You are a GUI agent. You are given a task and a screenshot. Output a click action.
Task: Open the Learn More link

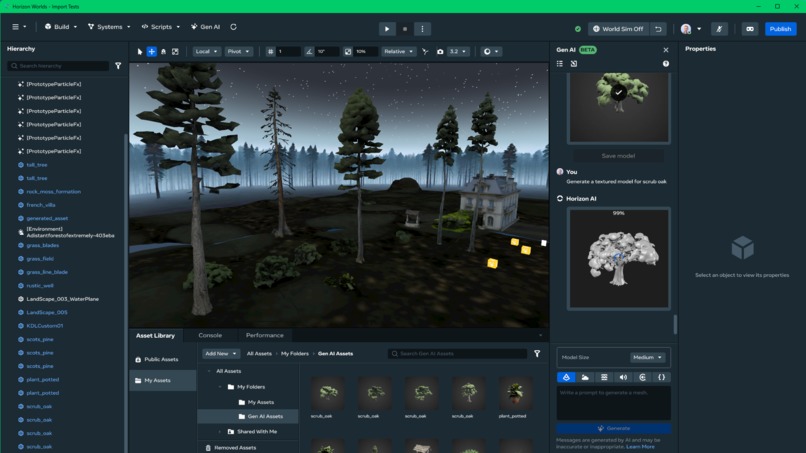(640, 447)
